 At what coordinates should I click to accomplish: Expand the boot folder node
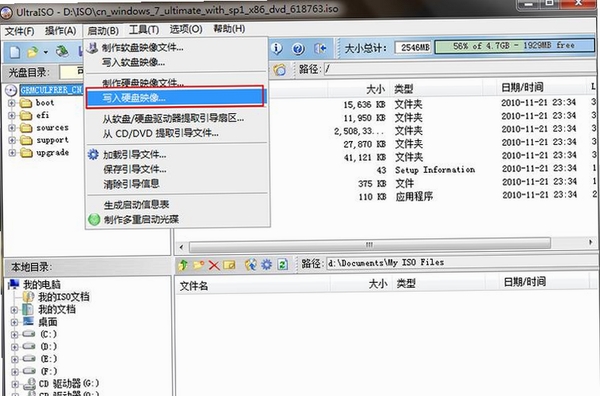click(12, 103)
